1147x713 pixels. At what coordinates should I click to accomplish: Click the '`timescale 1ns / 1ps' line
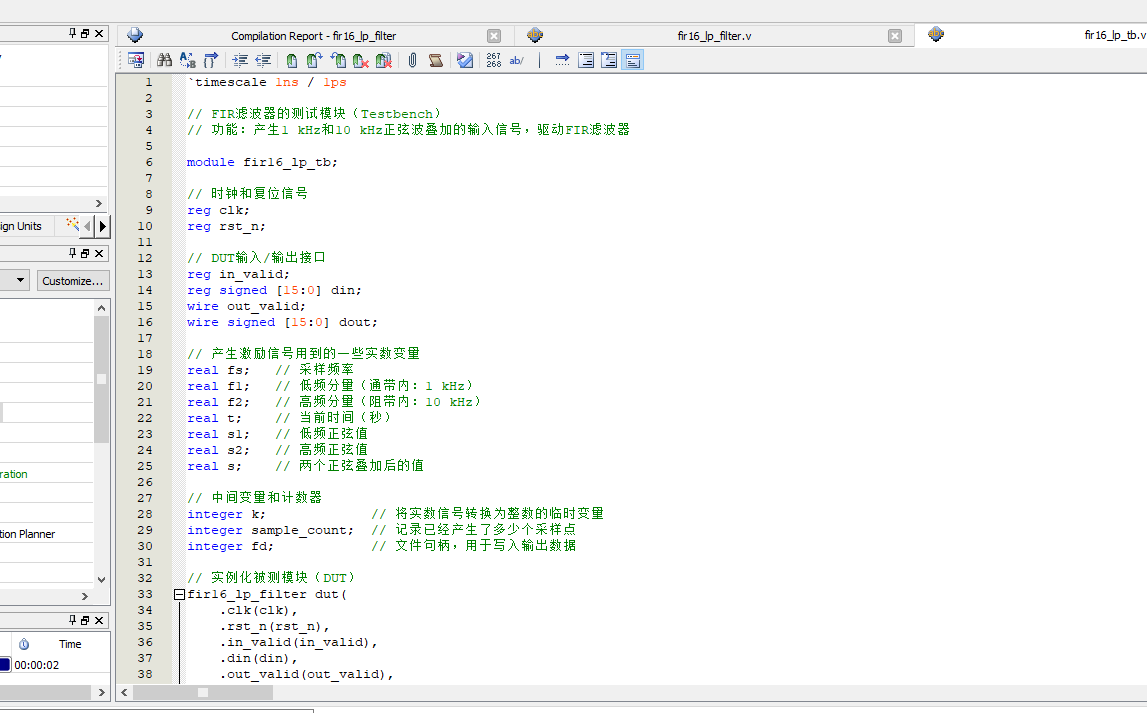[x=266, y=82]
